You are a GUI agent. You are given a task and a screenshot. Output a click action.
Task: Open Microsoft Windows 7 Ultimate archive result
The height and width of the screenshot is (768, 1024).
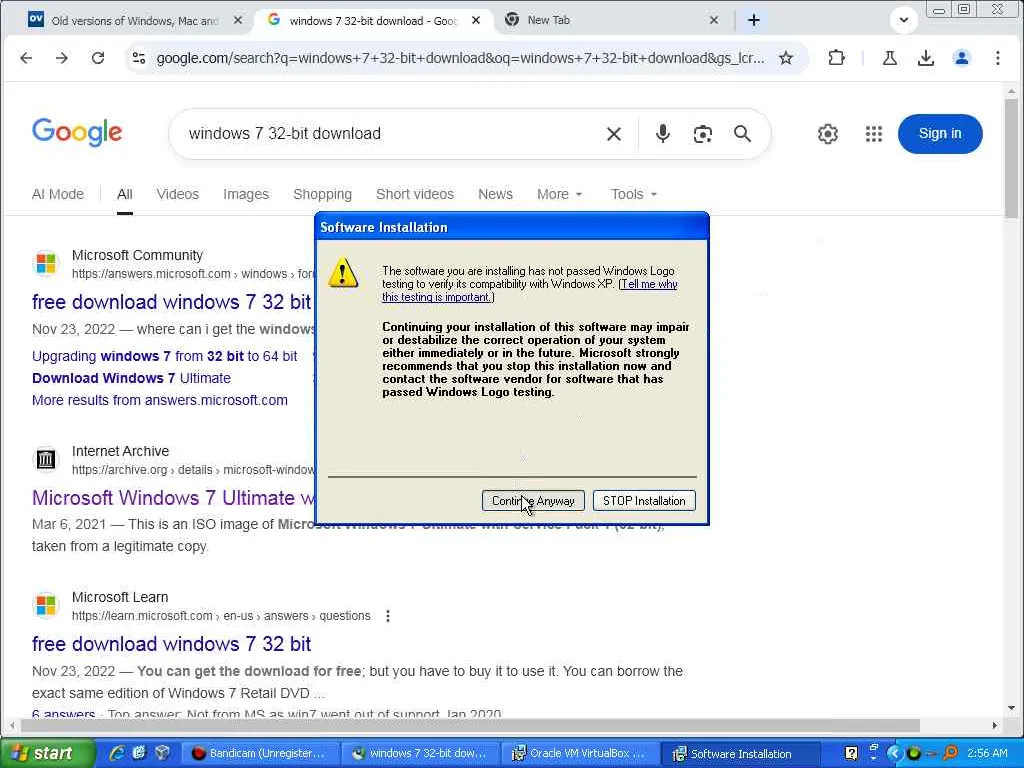point(173,498)
